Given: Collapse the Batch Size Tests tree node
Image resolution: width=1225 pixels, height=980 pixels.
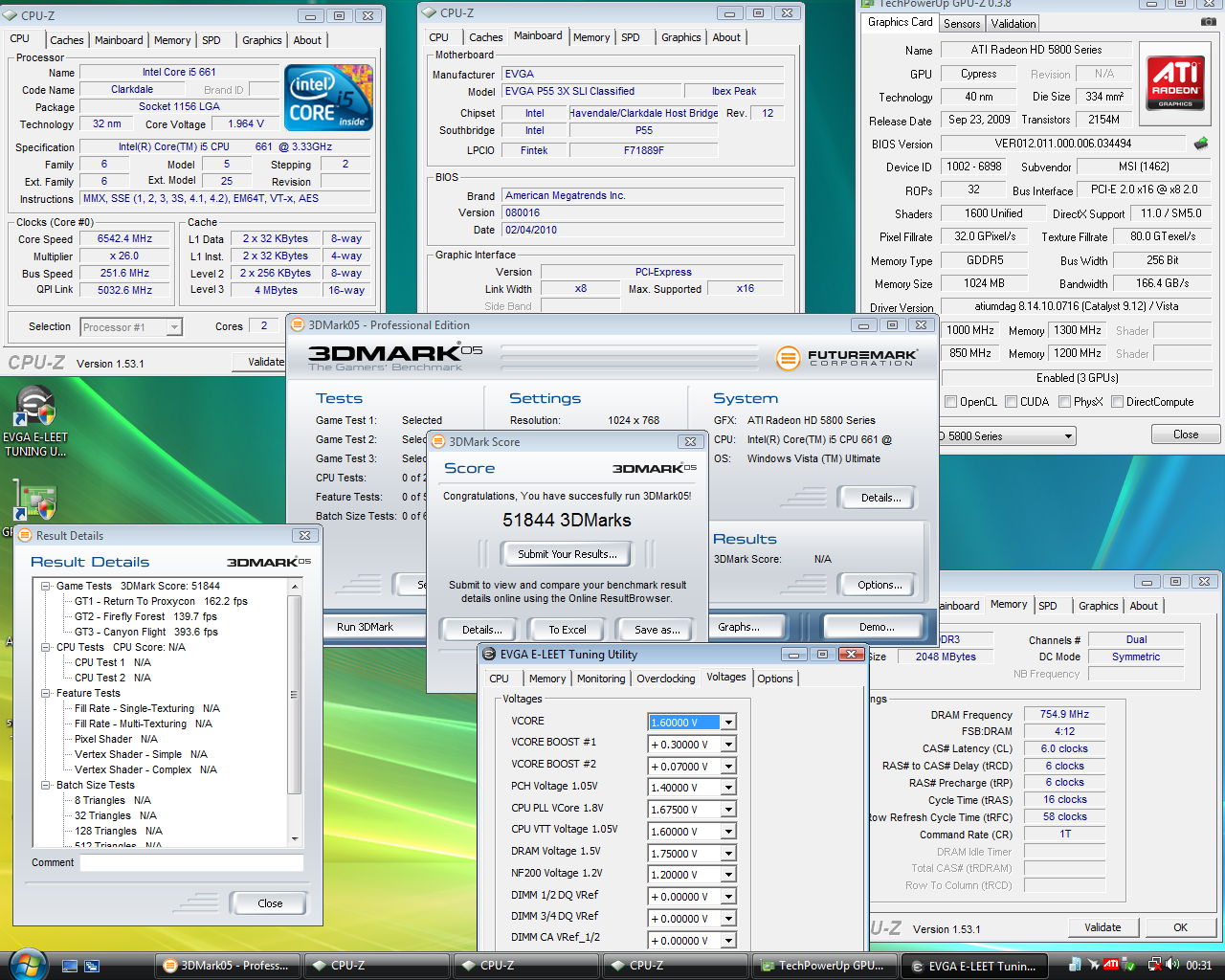Looking at the screenshot, I should coord(46,785).
